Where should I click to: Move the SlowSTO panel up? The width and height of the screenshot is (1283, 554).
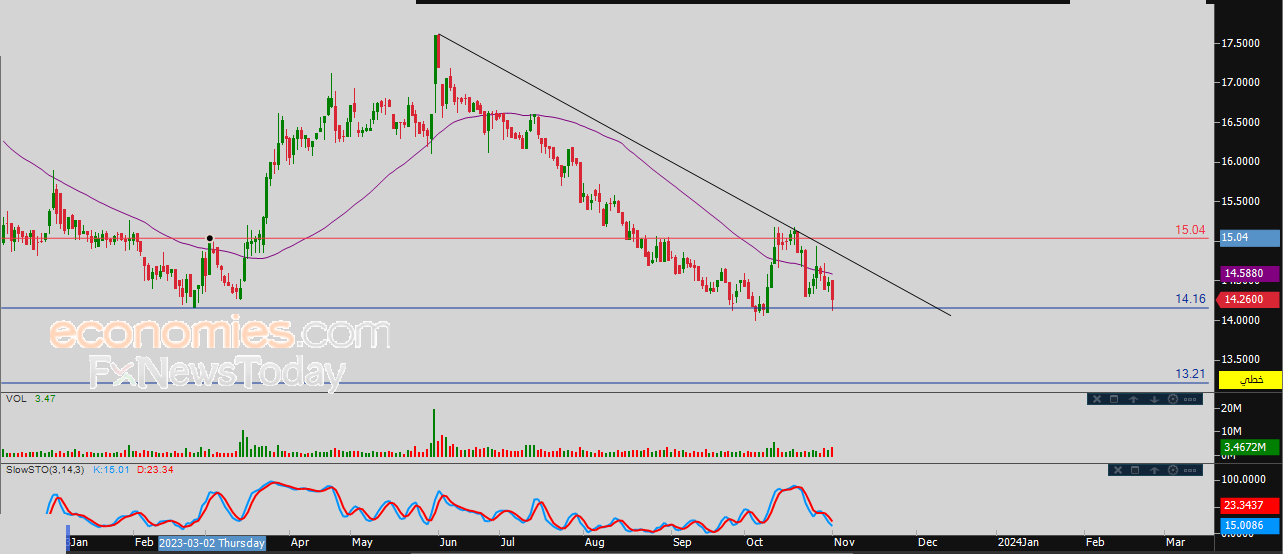coord(1154,470)
